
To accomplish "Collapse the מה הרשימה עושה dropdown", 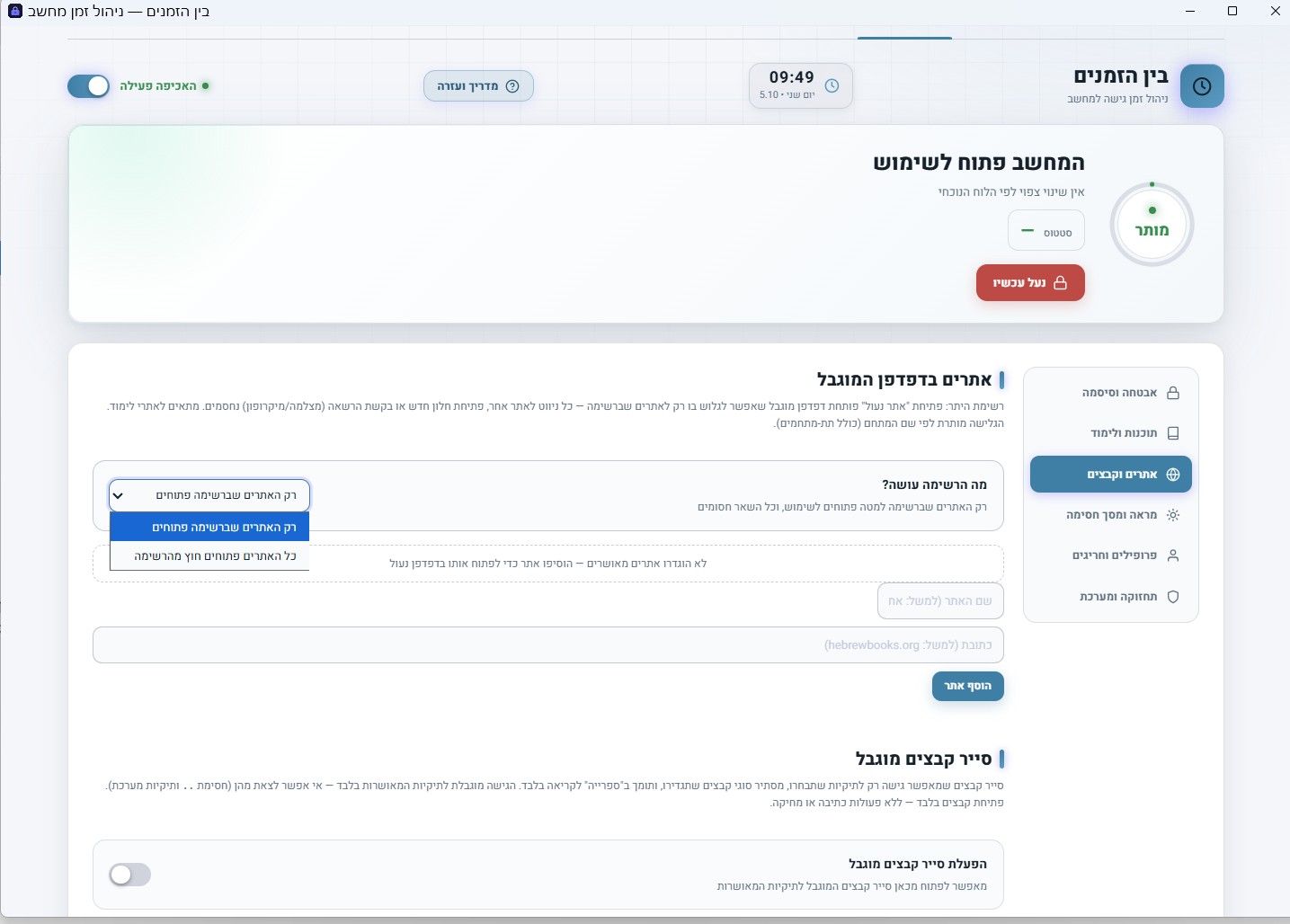I will 209,495.
